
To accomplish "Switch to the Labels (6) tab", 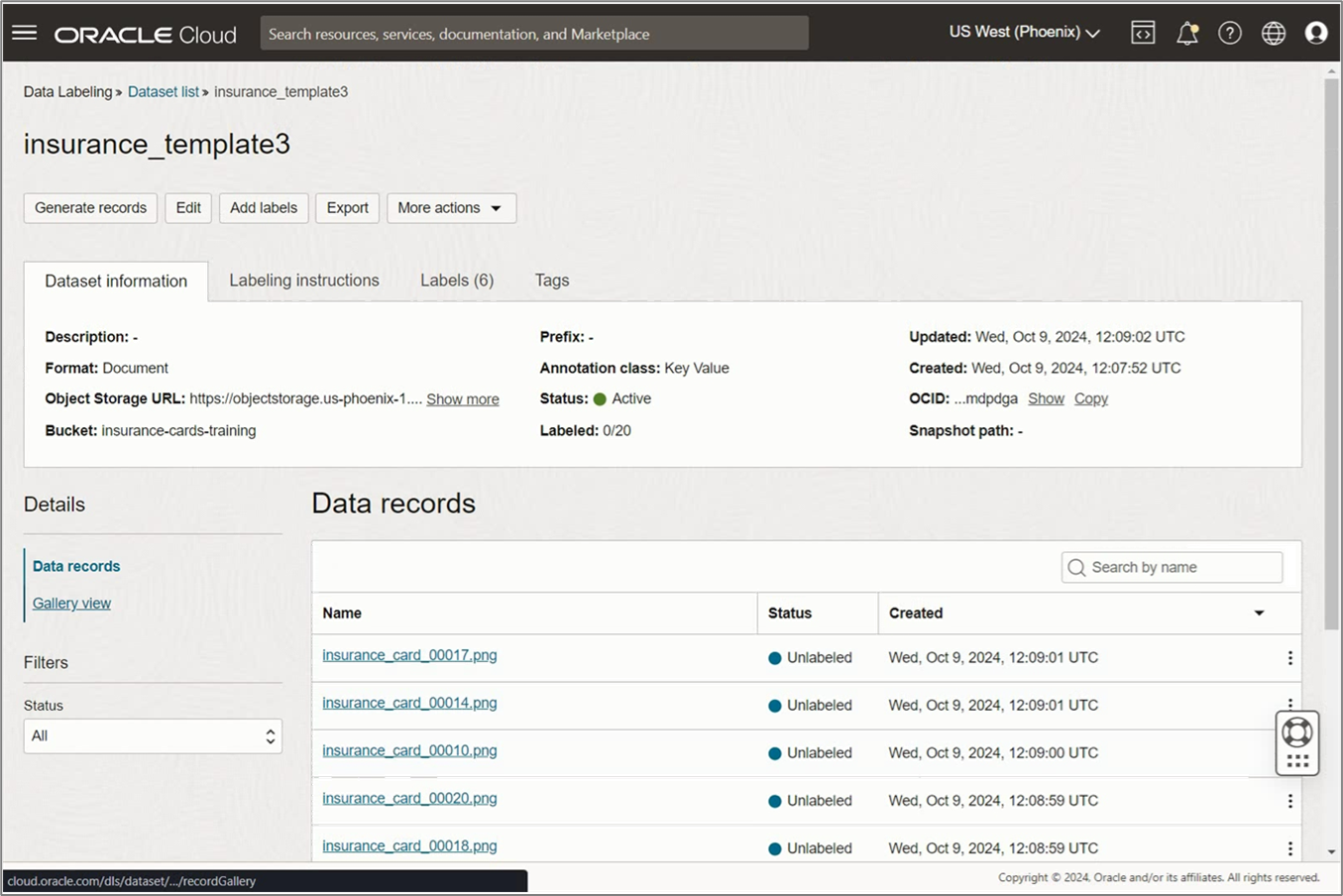I will pyautogui.click(x=457, y=280).
